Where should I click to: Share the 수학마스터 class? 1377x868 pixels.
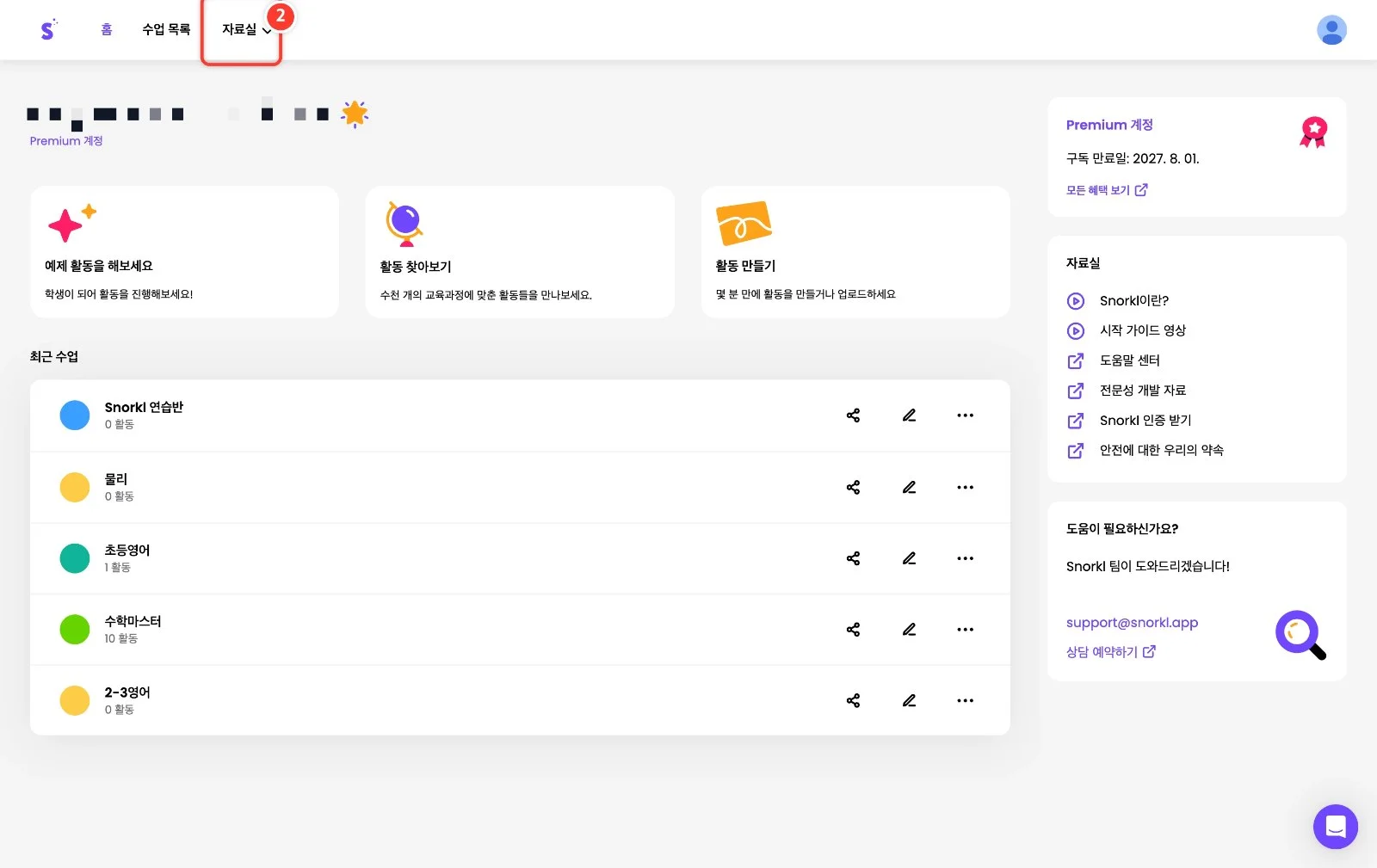853,630
